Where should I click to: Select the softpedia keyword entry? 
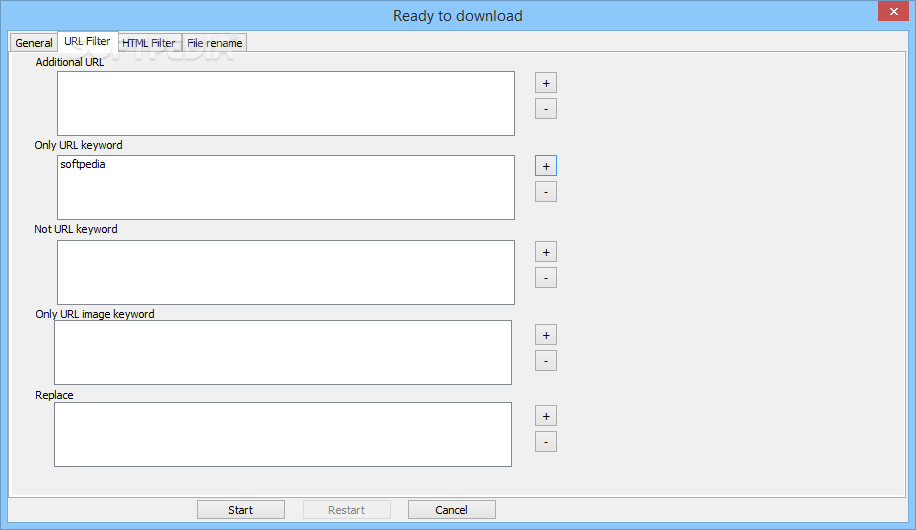pos(83,164)
